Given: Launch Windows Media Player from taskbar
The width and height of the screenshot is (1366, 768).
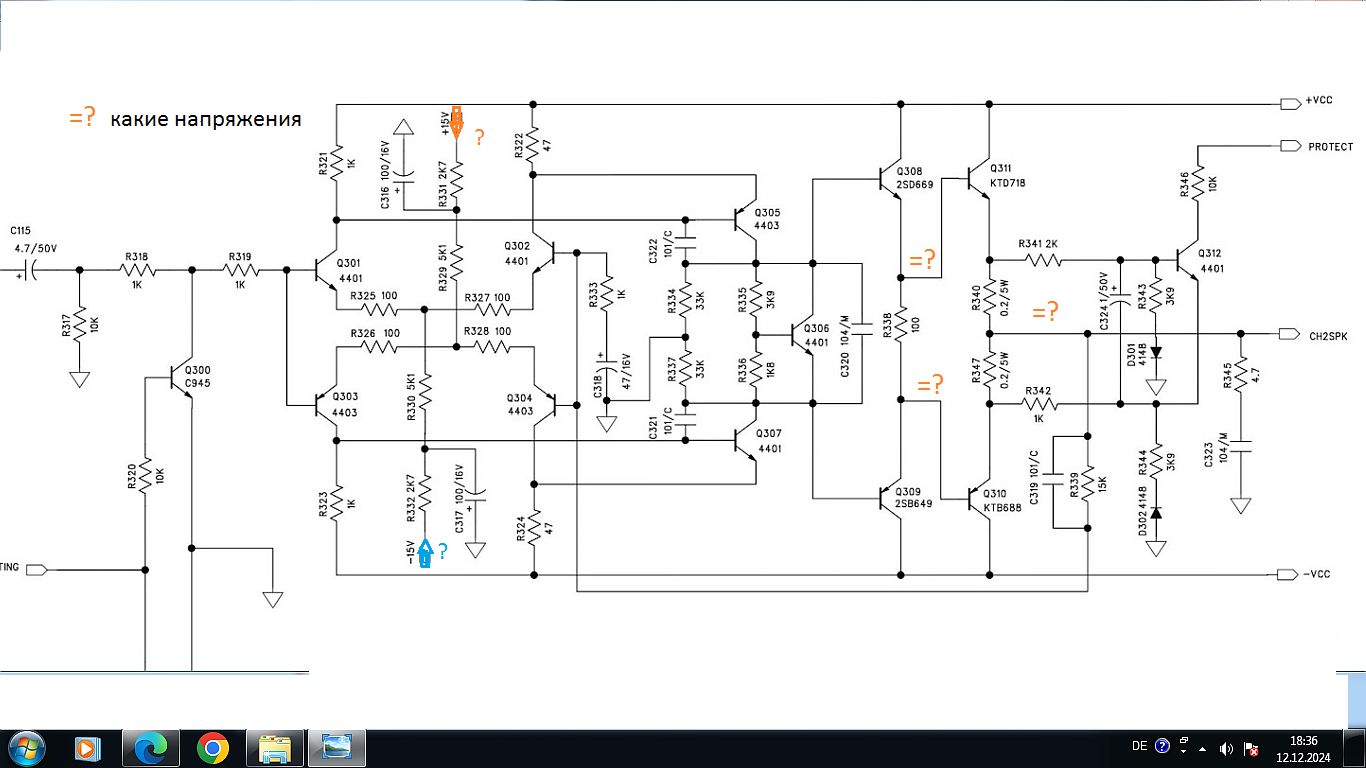Looking at the screenshot, I should (87, 747).
